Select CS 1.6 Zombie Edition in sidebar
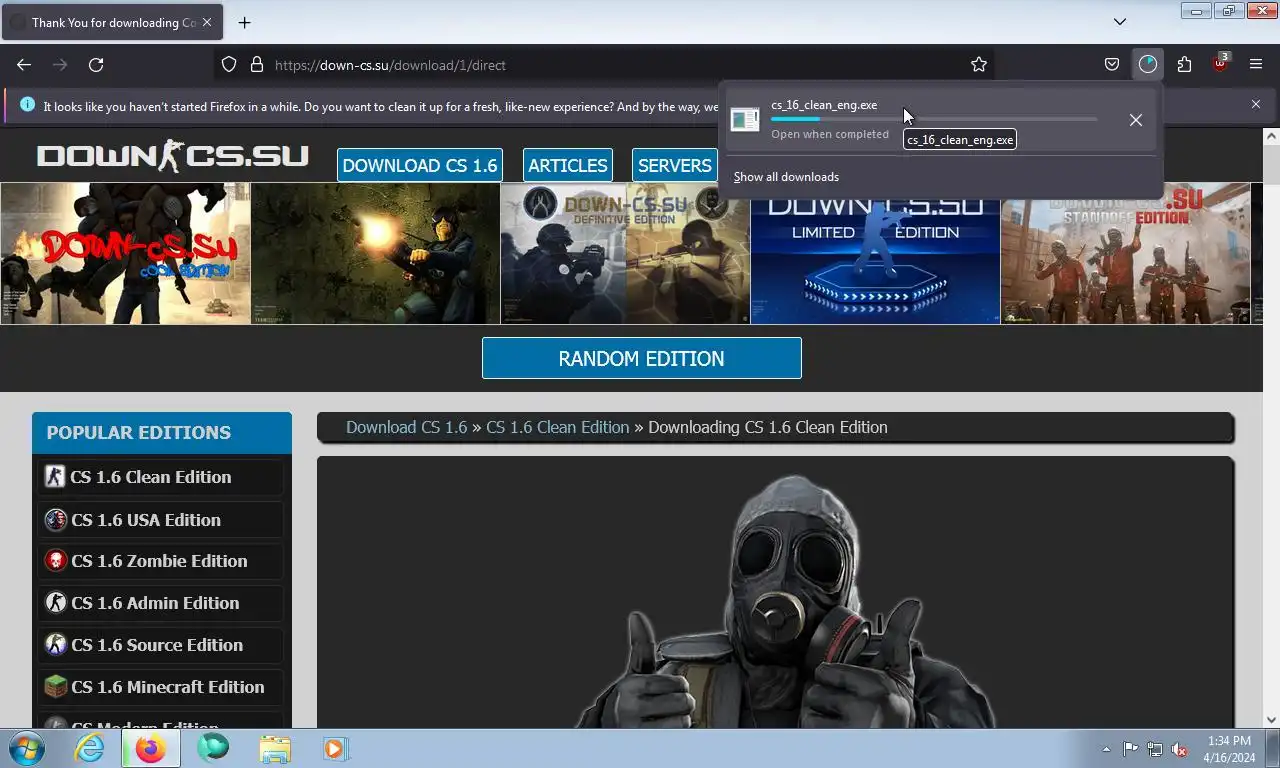 pos(161,561)
